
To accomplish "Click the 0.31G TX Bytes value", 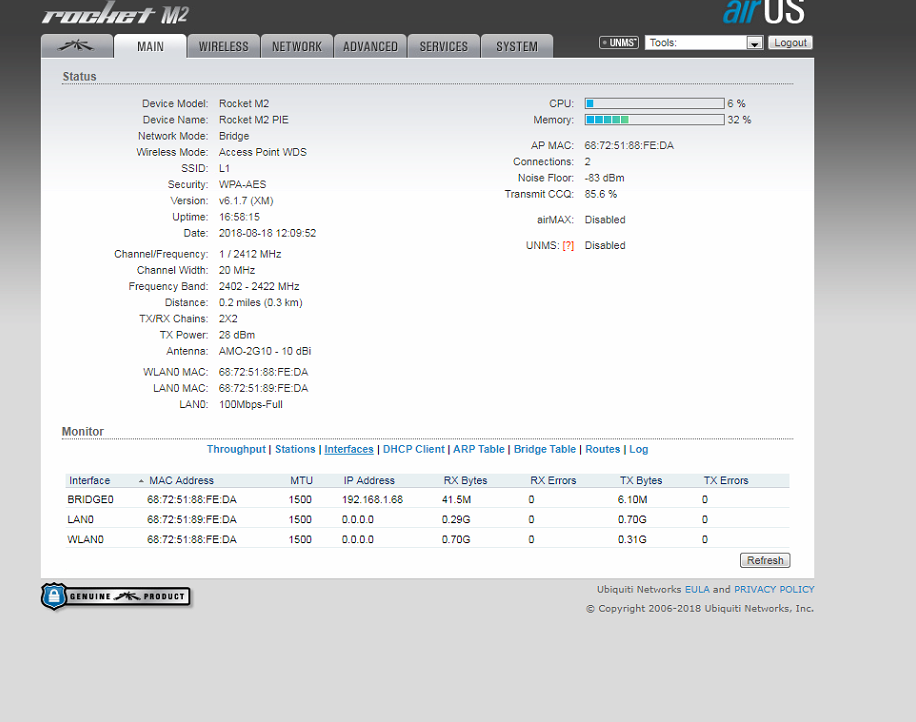I will (x=632, y=539).
